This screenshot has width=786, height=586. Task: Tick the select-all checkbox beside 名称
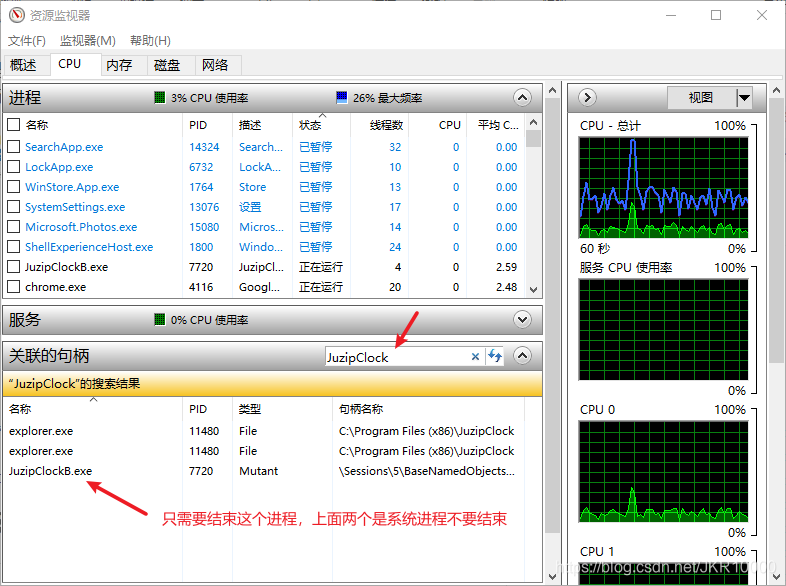point(14,124)
